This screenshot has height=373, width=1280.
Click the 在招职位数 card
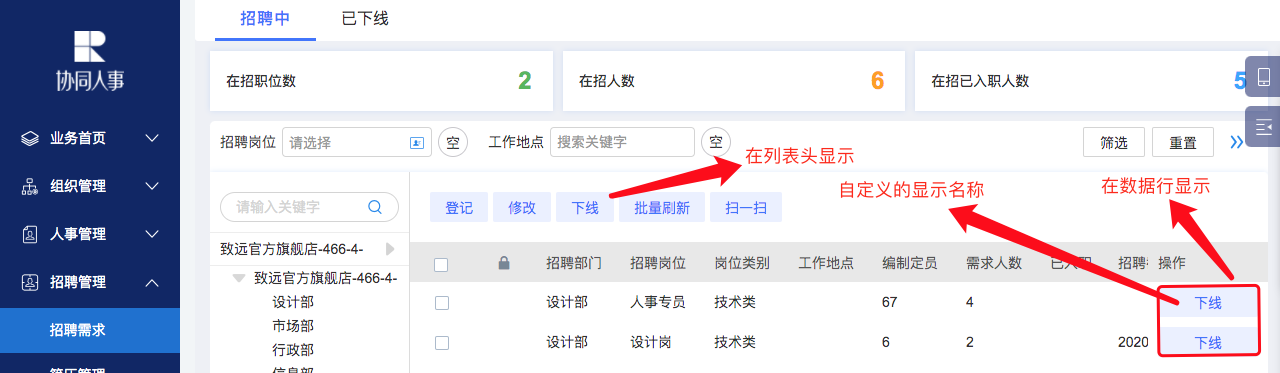(381, 81)
